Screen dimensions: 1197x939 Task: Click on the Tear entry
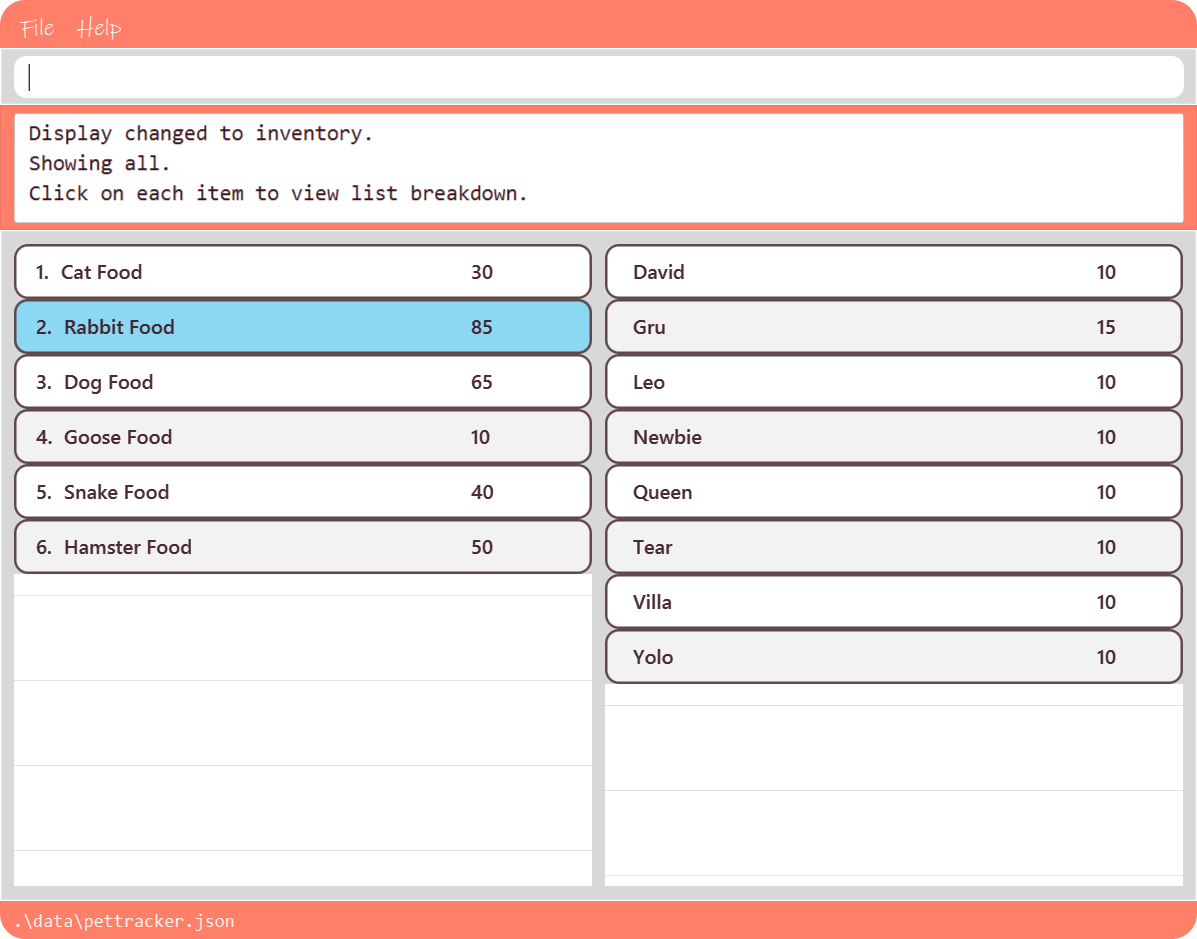point(893,547)
